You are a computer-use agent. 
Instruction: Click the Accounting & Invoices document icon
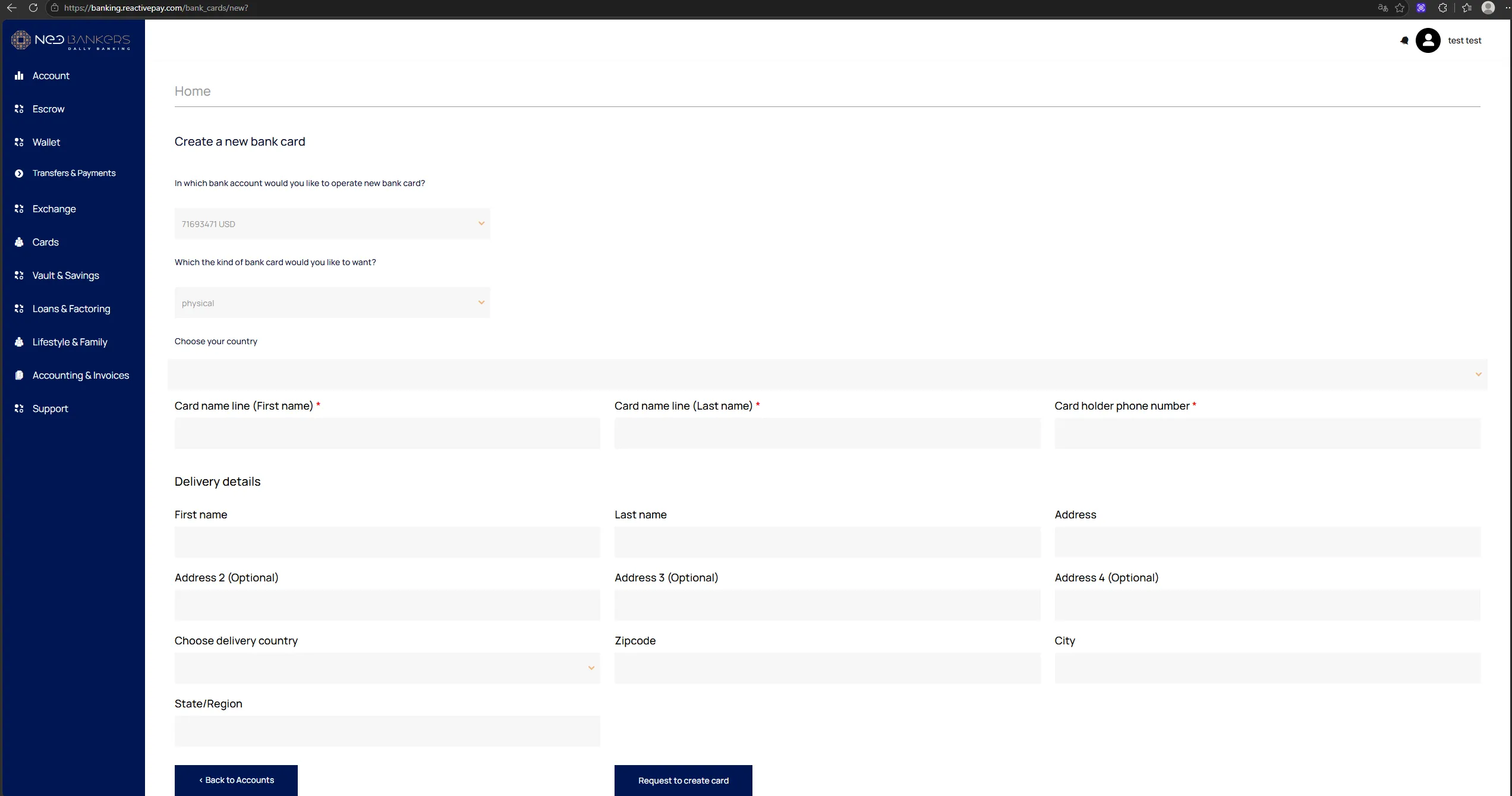(x=19, y=375)
